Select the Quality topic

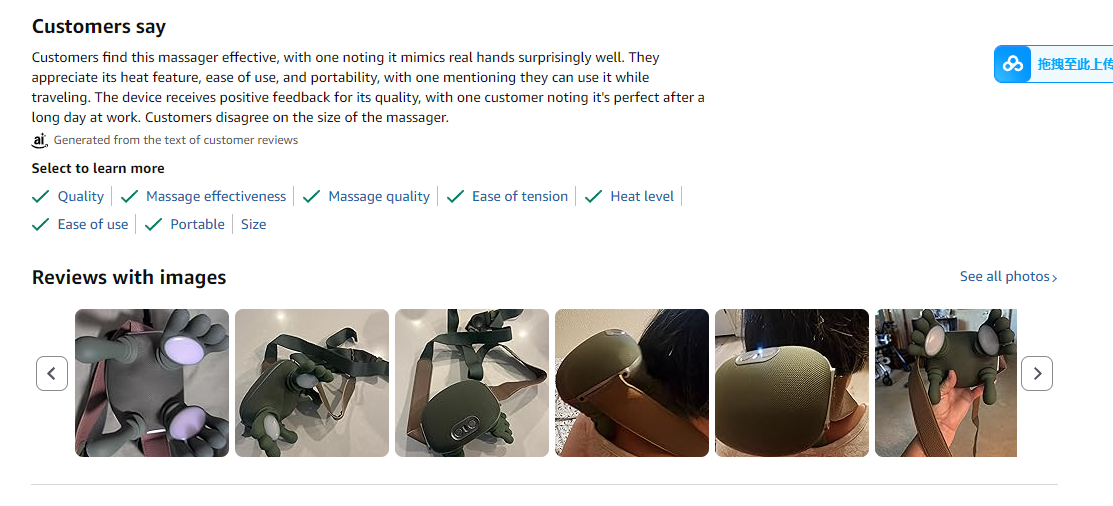81,197
